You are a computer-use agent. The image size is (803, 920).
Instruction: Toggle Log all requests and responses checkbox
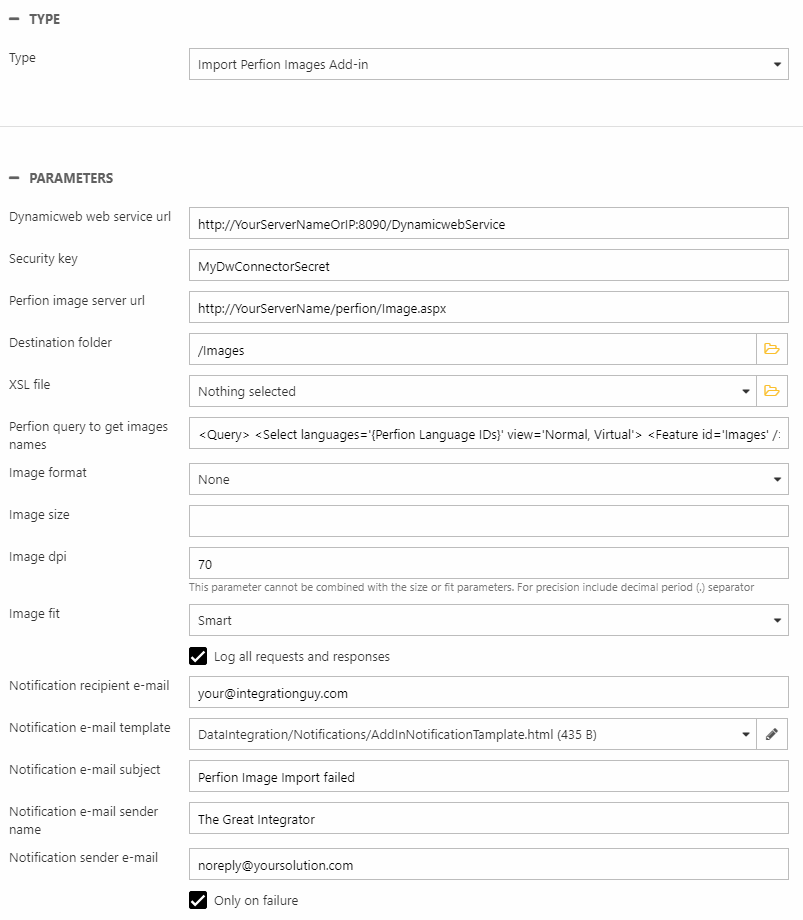tap(198, 657)
